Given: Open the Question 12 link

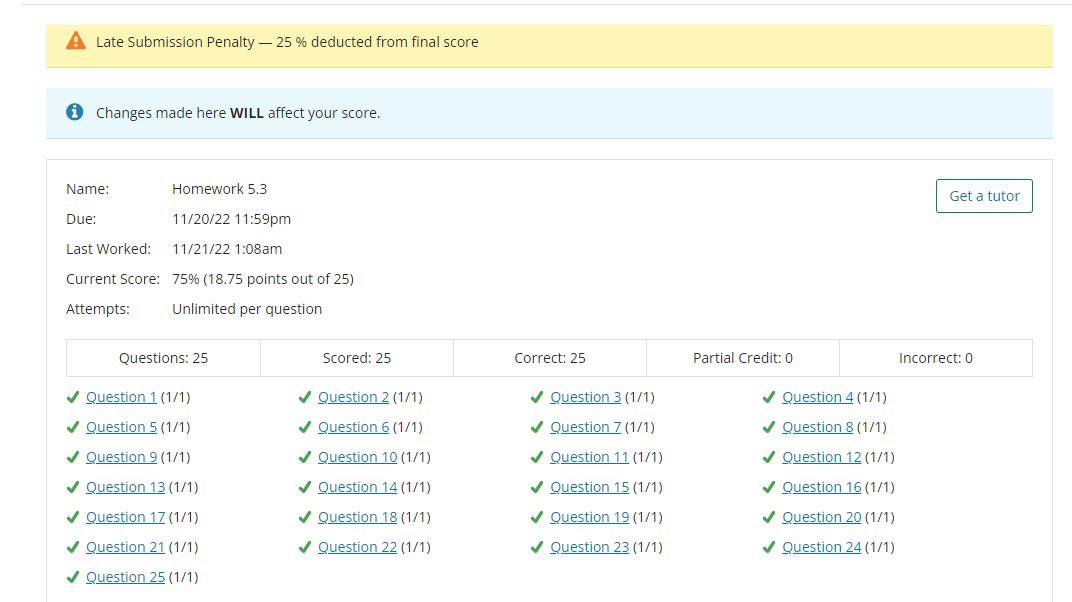Looking at the screenshot, I should (x=822, y=457).
